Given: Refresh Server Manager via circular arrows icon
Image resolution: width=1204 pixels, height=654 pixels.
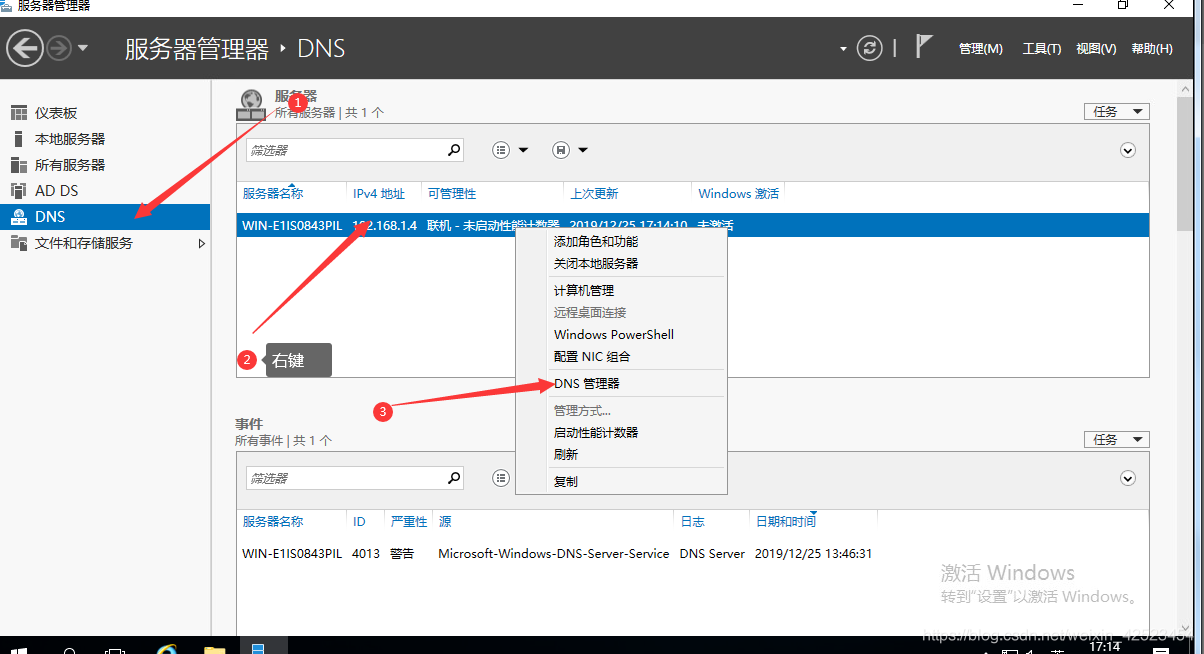Looking at the screenshot, I should (871, 48).
